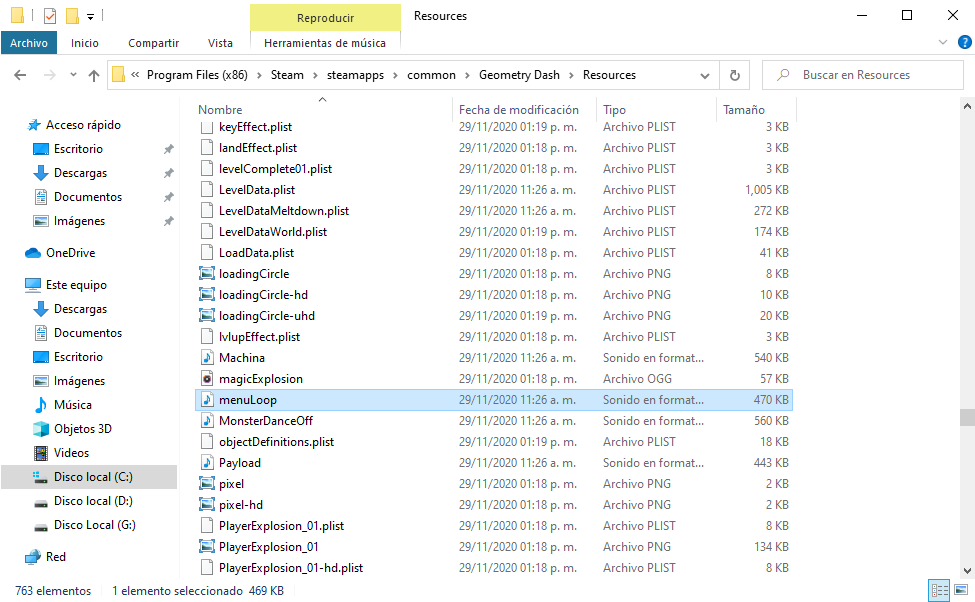Select the menuLoop audio file

(494, 400)
